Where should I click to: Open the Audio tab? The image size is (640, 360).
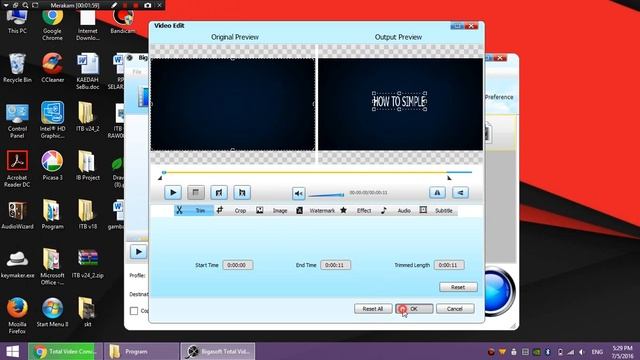click(396, 211)
